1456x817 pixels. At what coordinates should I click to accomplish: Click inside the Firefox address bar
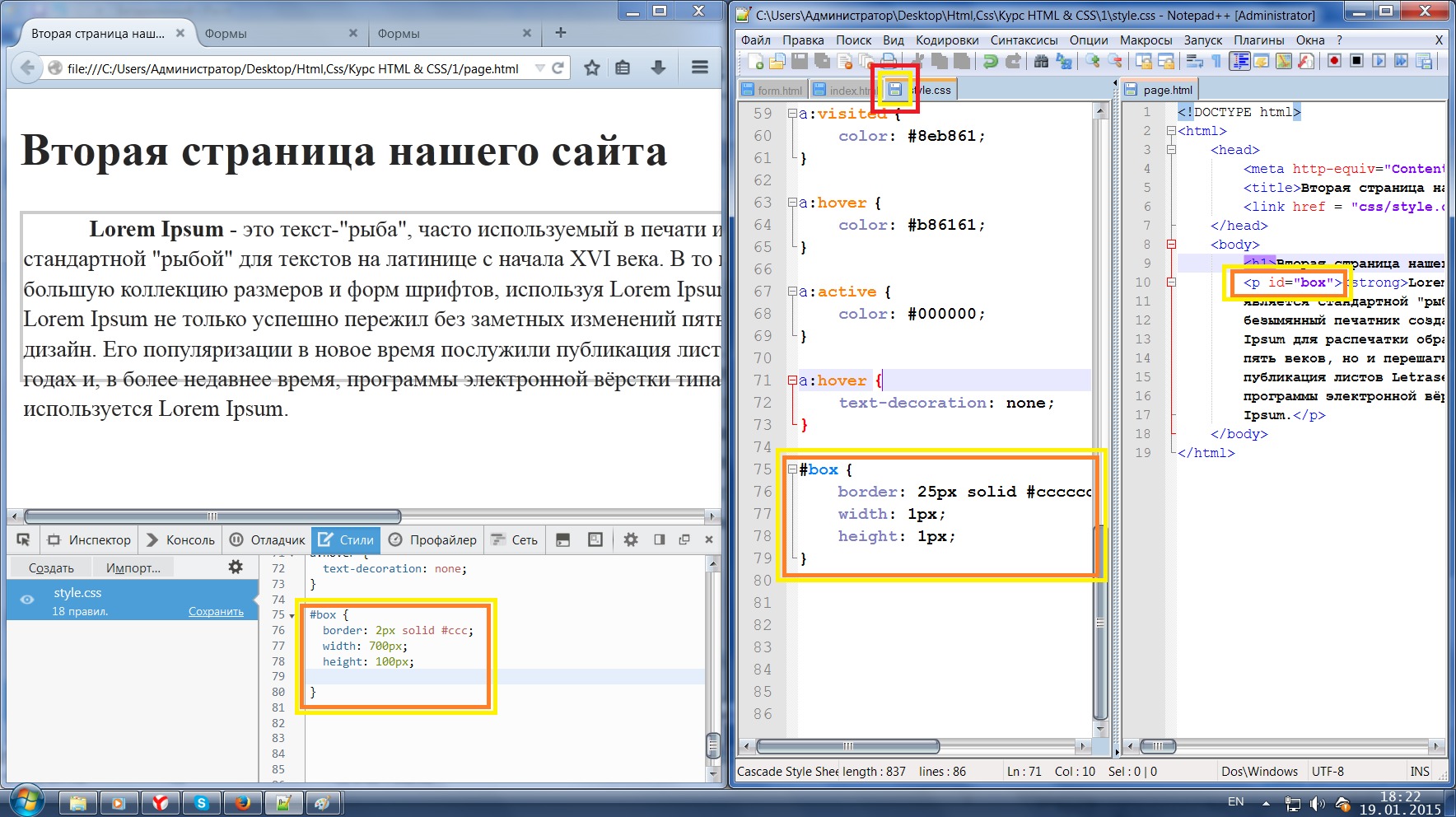(288, 68)
